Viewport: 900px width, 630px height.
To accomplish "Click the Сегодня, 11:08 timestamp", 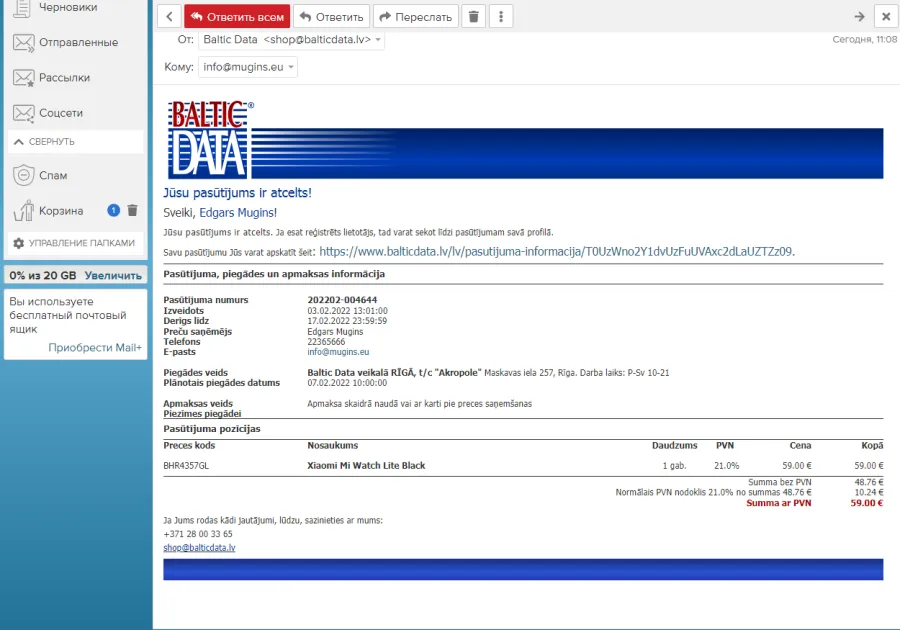I will pyautogui.click(x=864, y=40).
